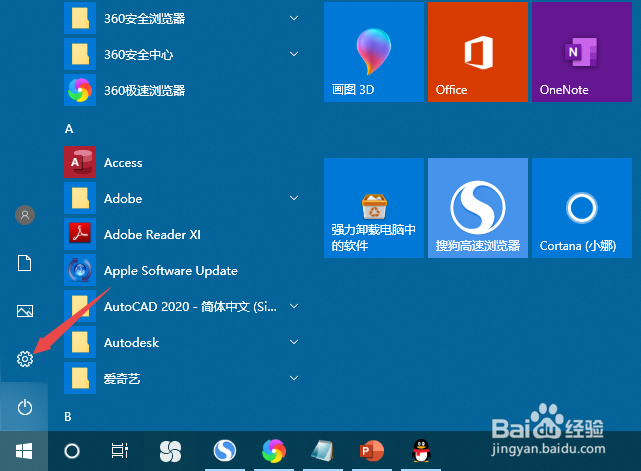
Task: Expand the 360安全中心 folder chevron
Action: click(294, 54)
